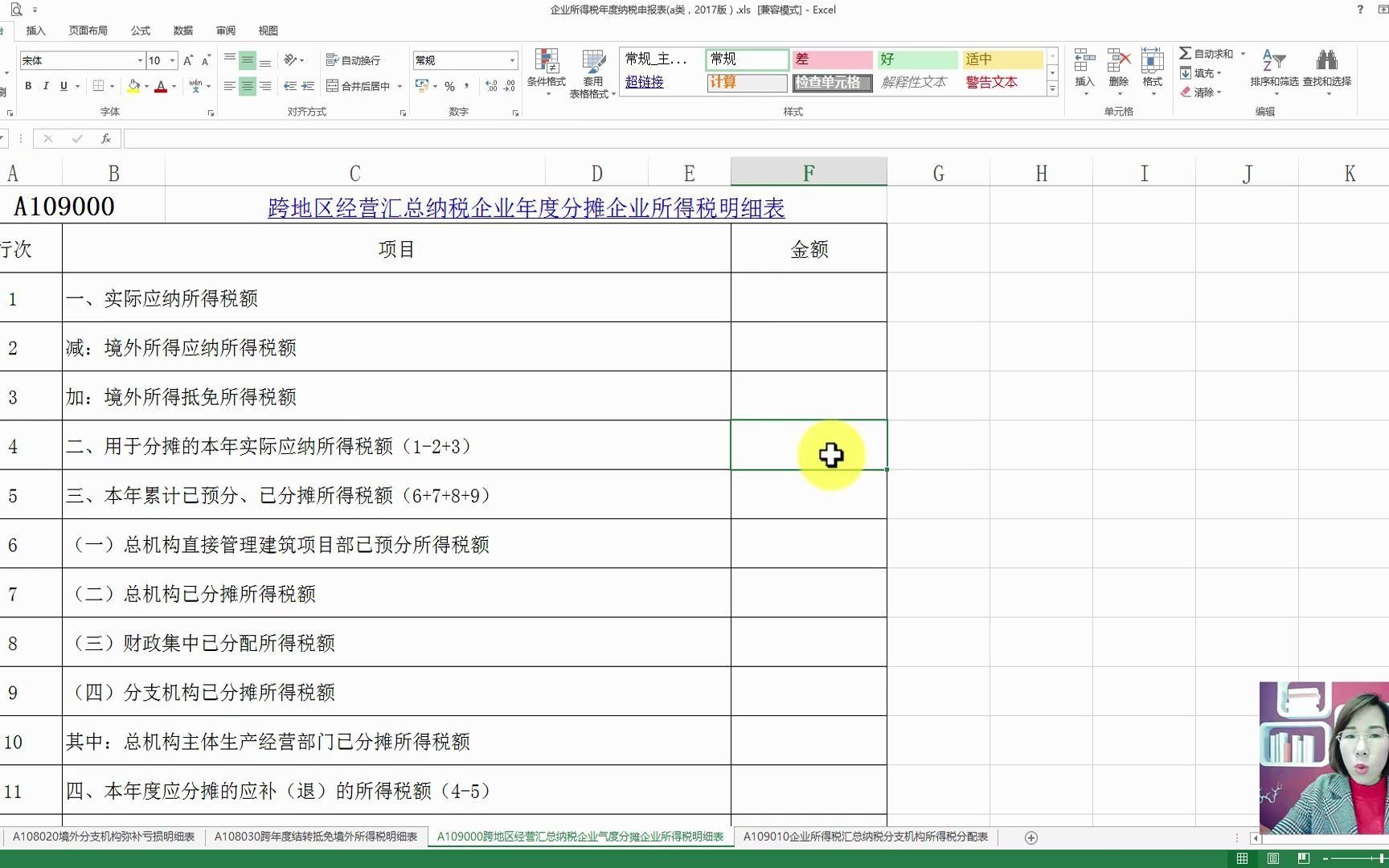Screen dimensions: 1389x868
Task: Click the AutoSum icon
Action: 1187,53
